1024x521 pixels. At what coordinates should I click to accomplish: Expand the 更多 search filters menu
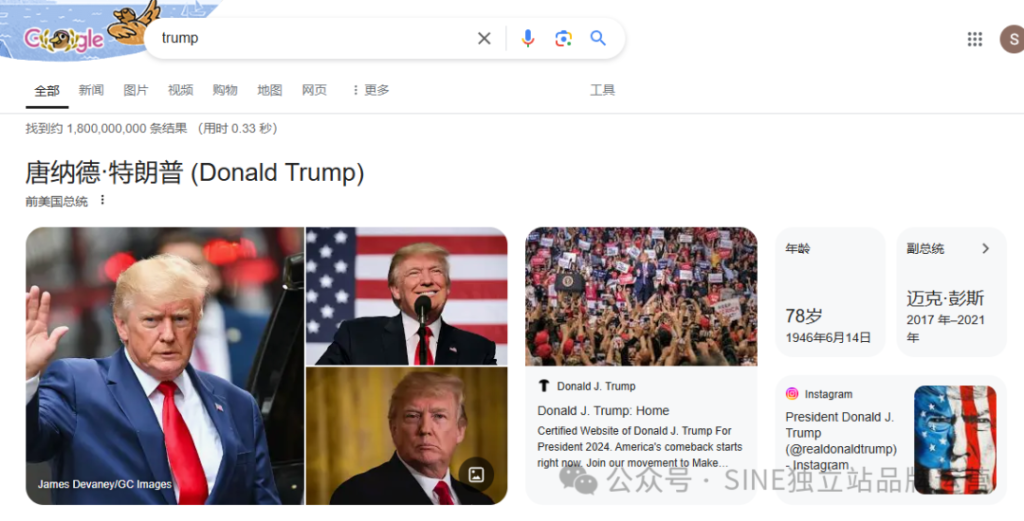pyautogui.click(x=370, y=90)
